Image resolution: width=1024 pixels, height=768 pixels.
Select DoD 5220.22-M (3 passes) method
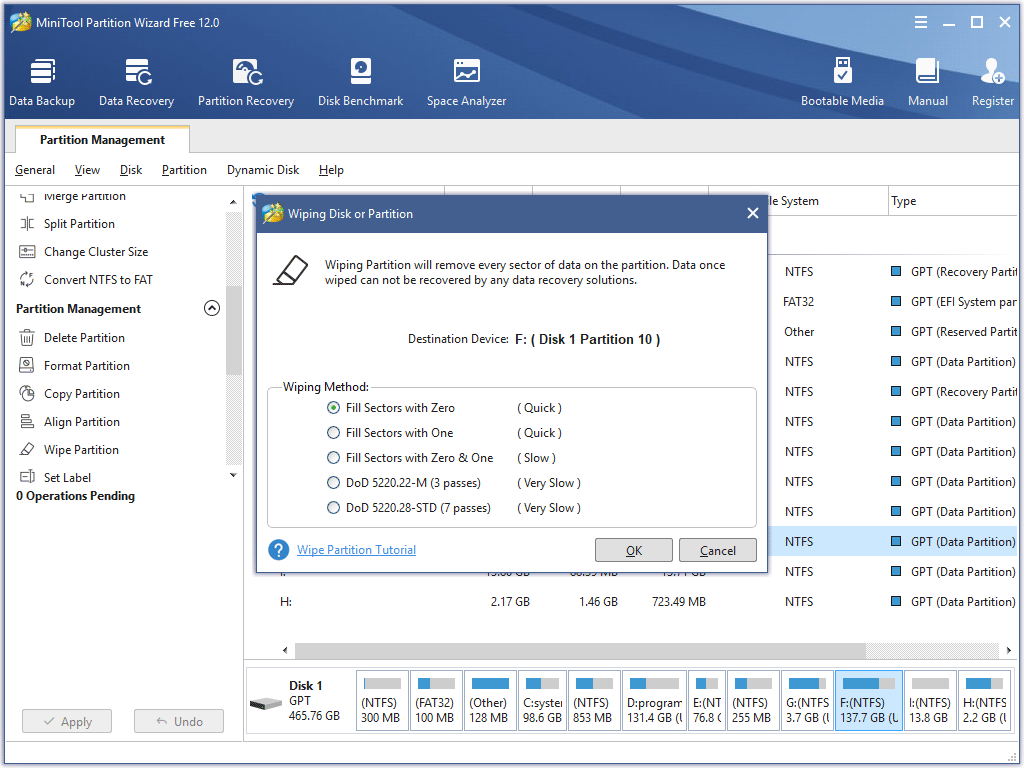(x=333, y=483)
